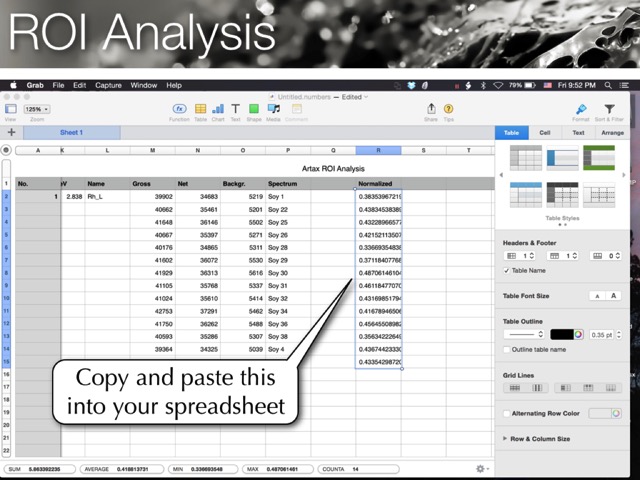Viewport: 640px width, 480px height.
Task: Switch to the Cell tab
Action: 545,132
